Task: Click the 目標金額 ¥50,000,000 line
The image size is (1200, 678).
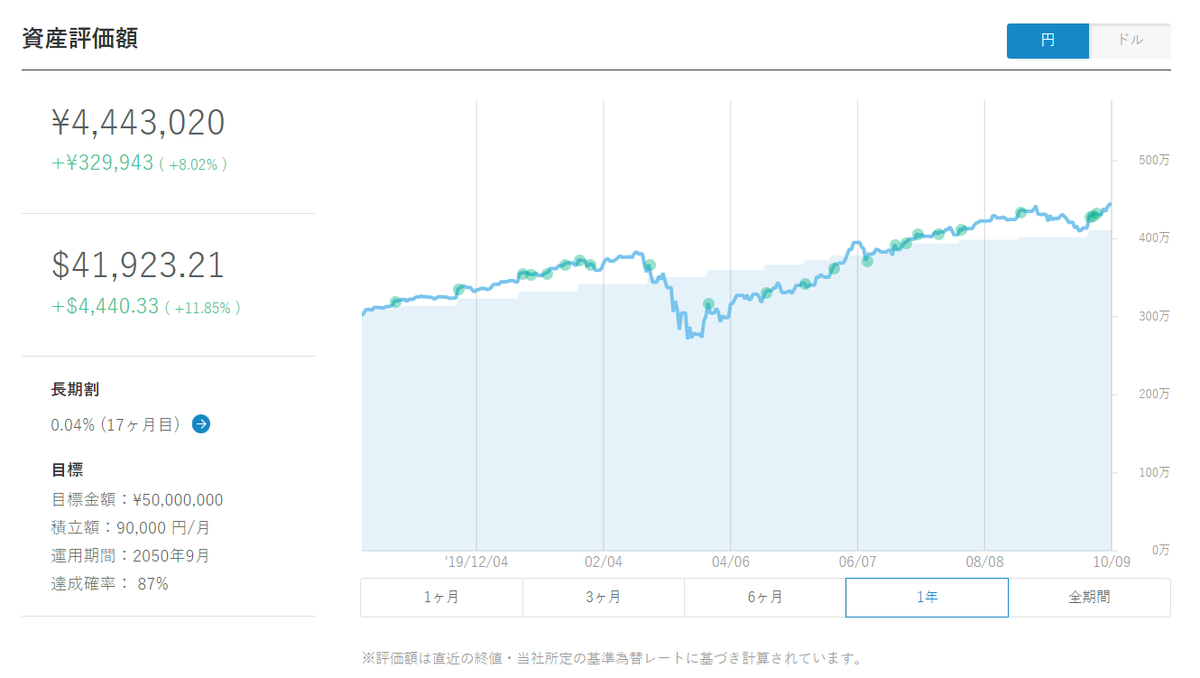Action: click(137, 500)
